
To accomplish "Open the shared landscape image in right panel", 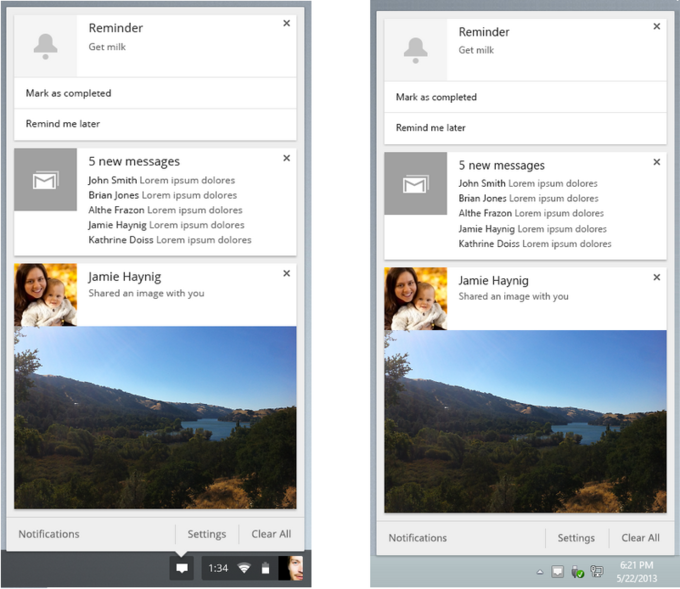I will point(525,421).
